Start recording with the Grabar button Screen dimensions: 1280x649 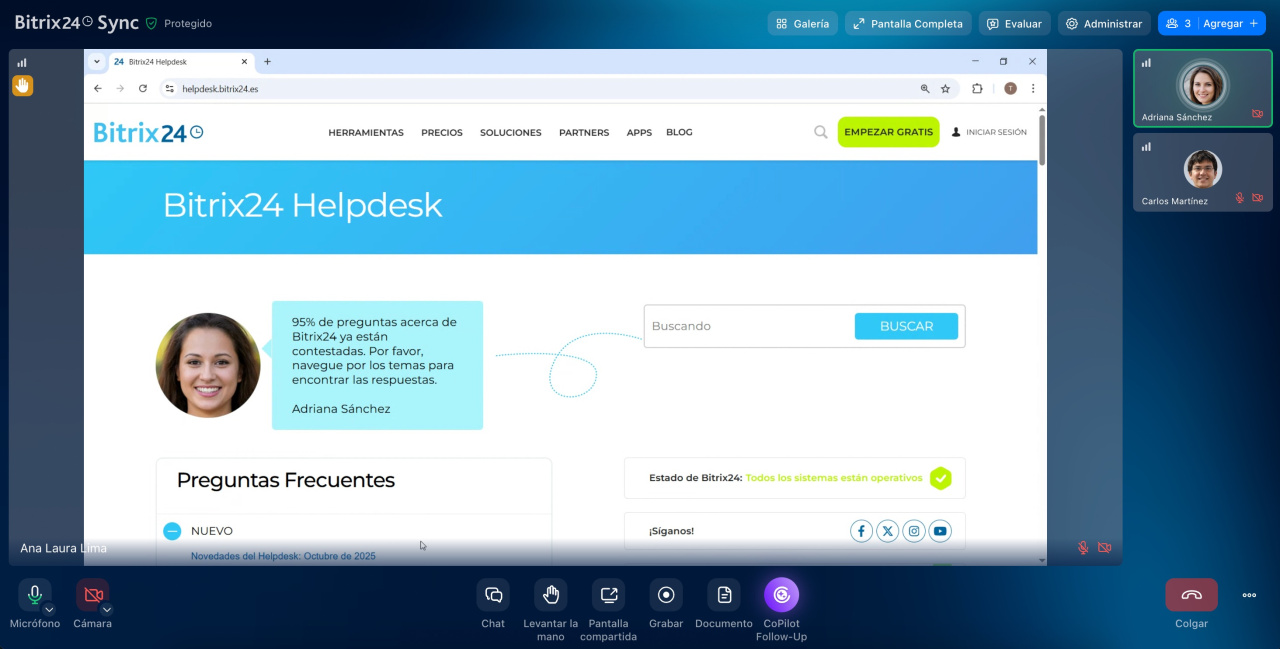click(666, 595)
